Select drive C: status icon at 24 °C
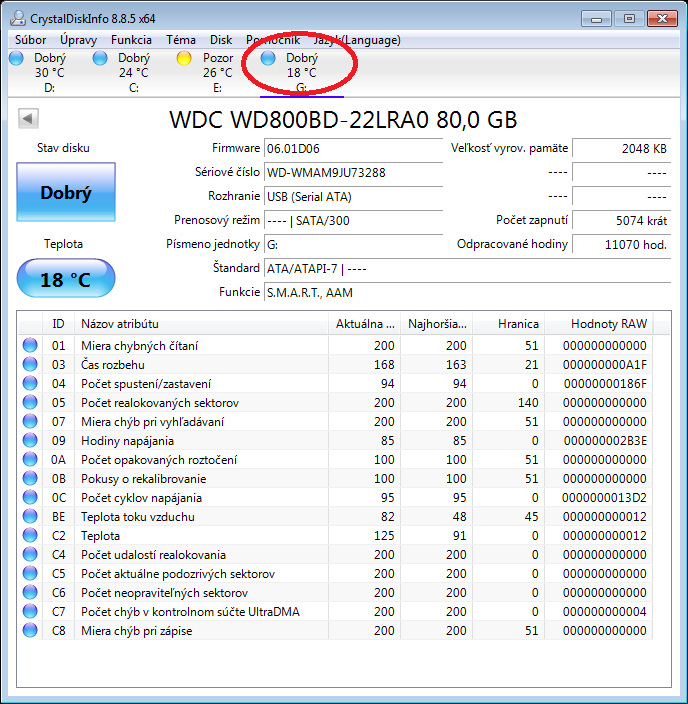 [100, 58]
